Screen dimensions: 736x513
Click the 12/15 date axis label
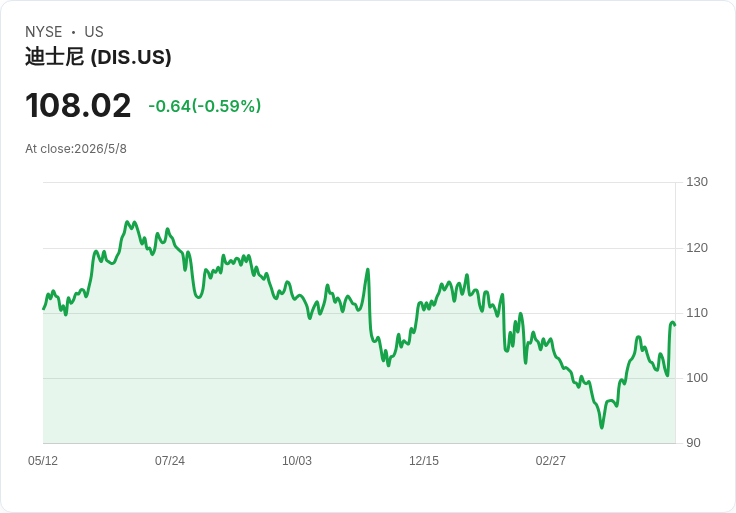pos(424,461)
